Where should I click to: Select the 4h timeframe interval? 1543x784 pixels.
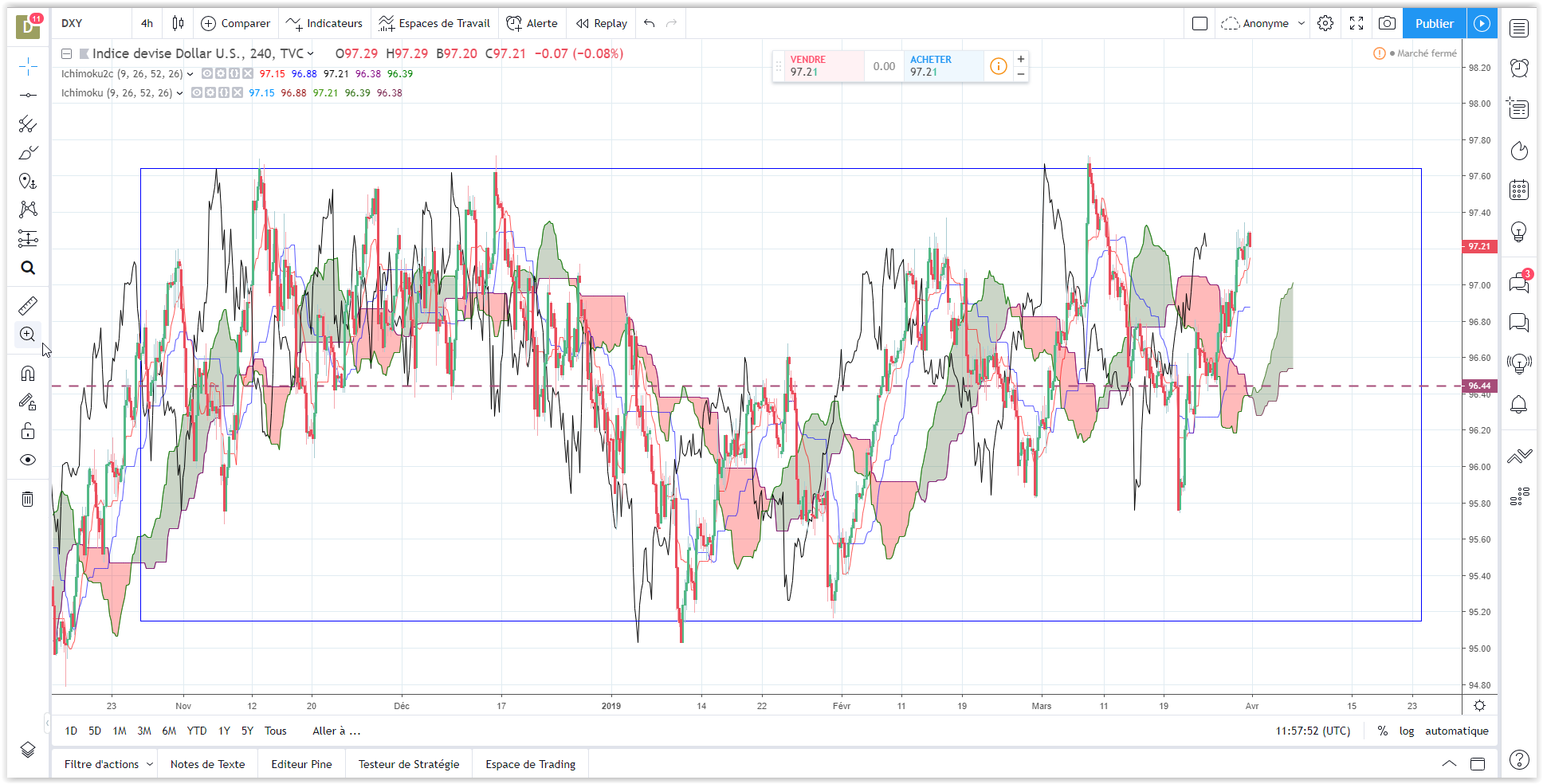147,23
